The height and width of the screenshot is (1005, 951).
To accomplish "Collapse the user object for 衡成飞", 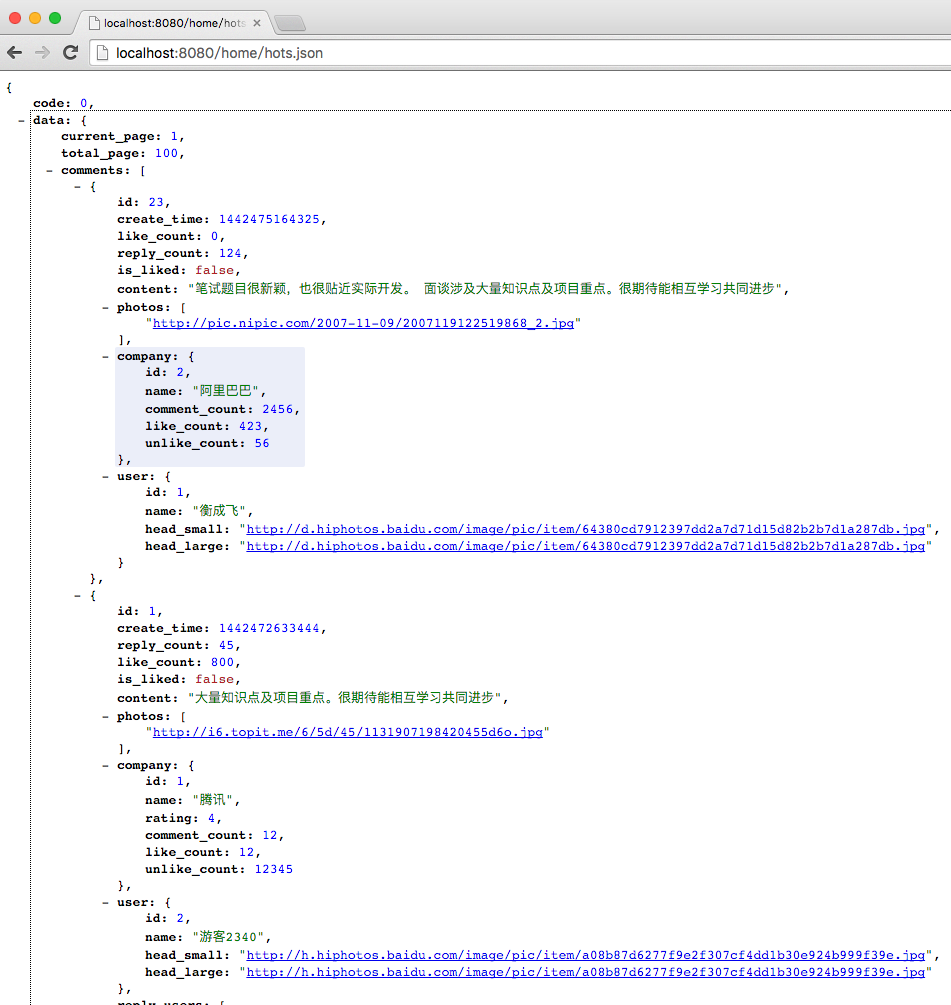I will pyautogui.click(x=106, y=477).
